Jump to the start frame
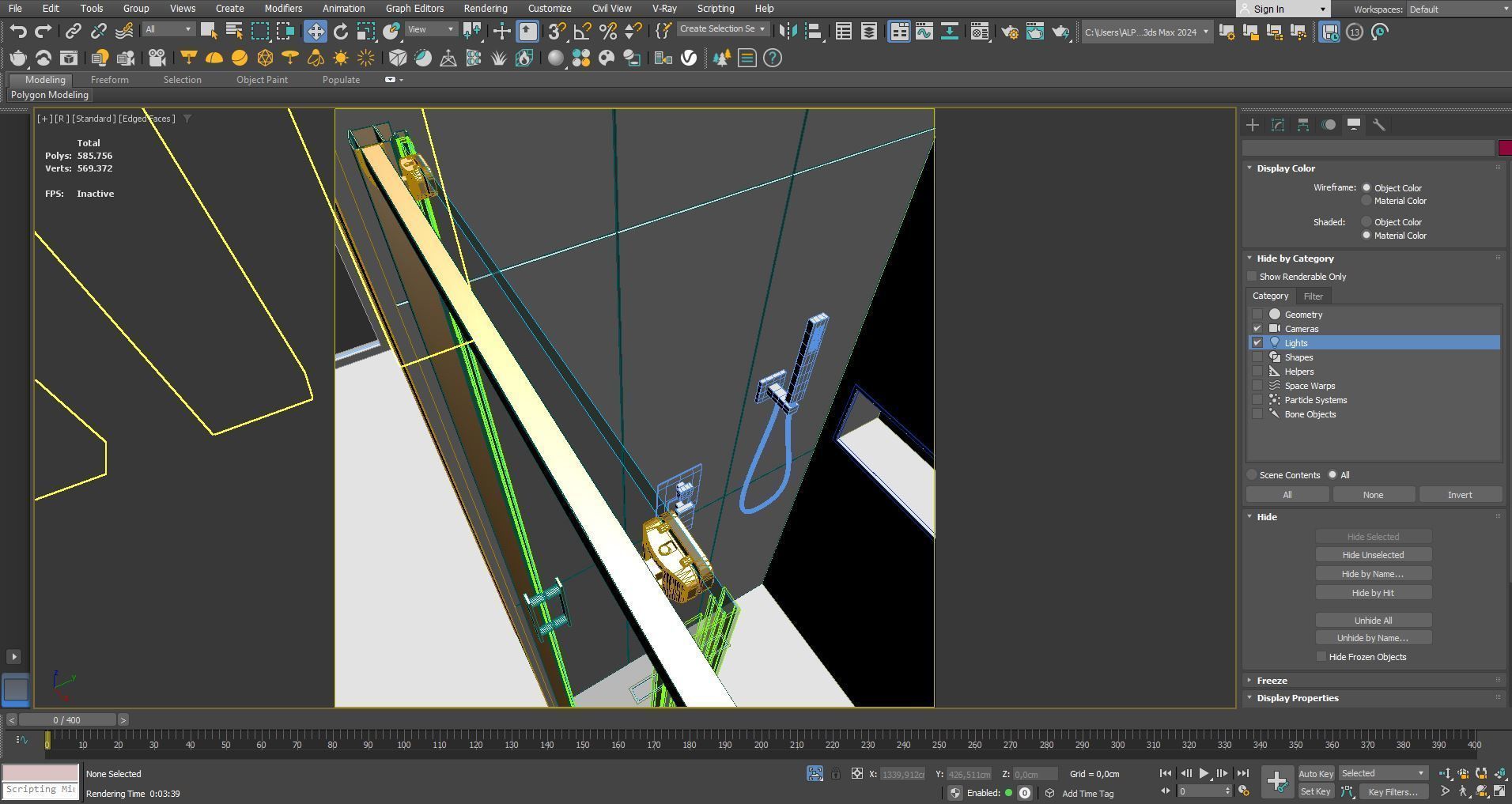Screen dimensions: 1512x804 click(x=1166, y=774)
